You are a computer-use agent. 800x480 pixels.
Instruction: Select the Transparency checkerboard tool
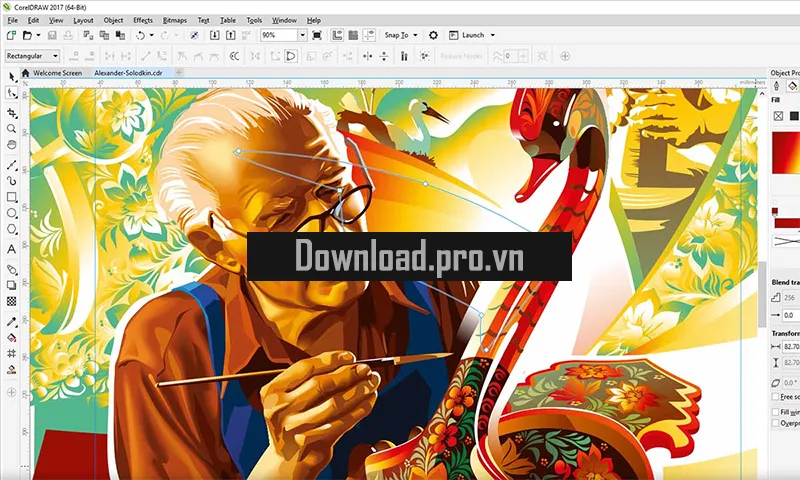click(12, 301)
